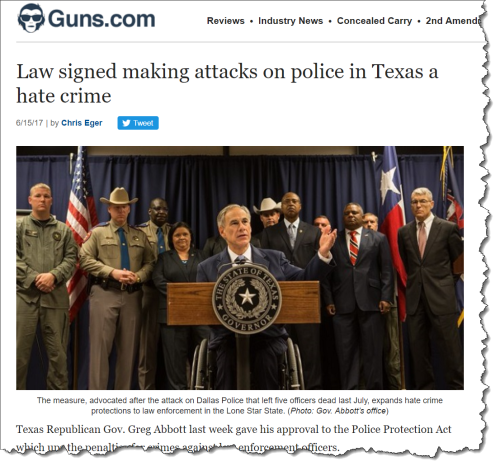This screenshot has height=466, width=500.
Task: Click the sunglasses monkey logo icon
Action: click(31, 18)
